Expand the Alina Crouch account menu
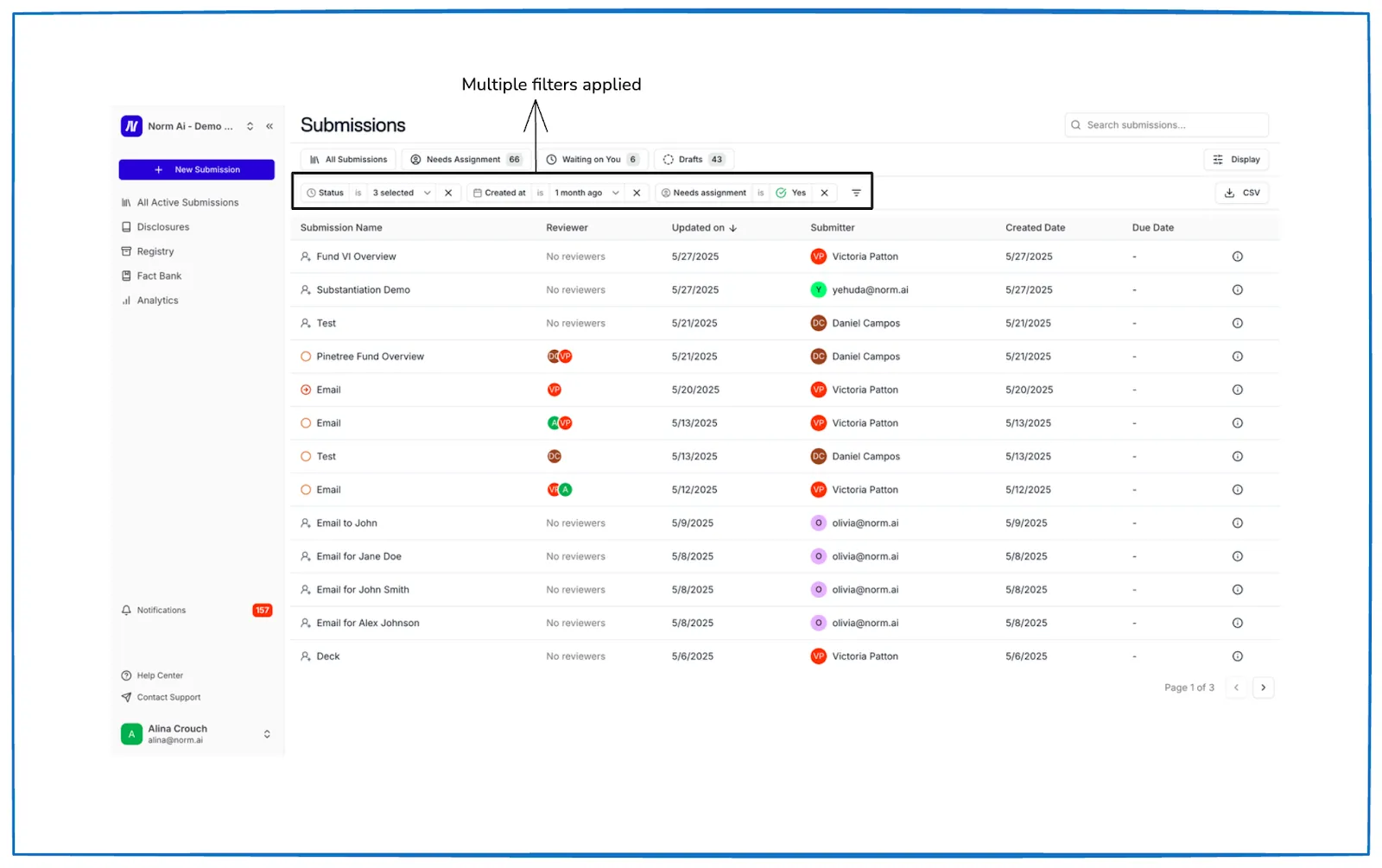 click(x=197, y=734)
